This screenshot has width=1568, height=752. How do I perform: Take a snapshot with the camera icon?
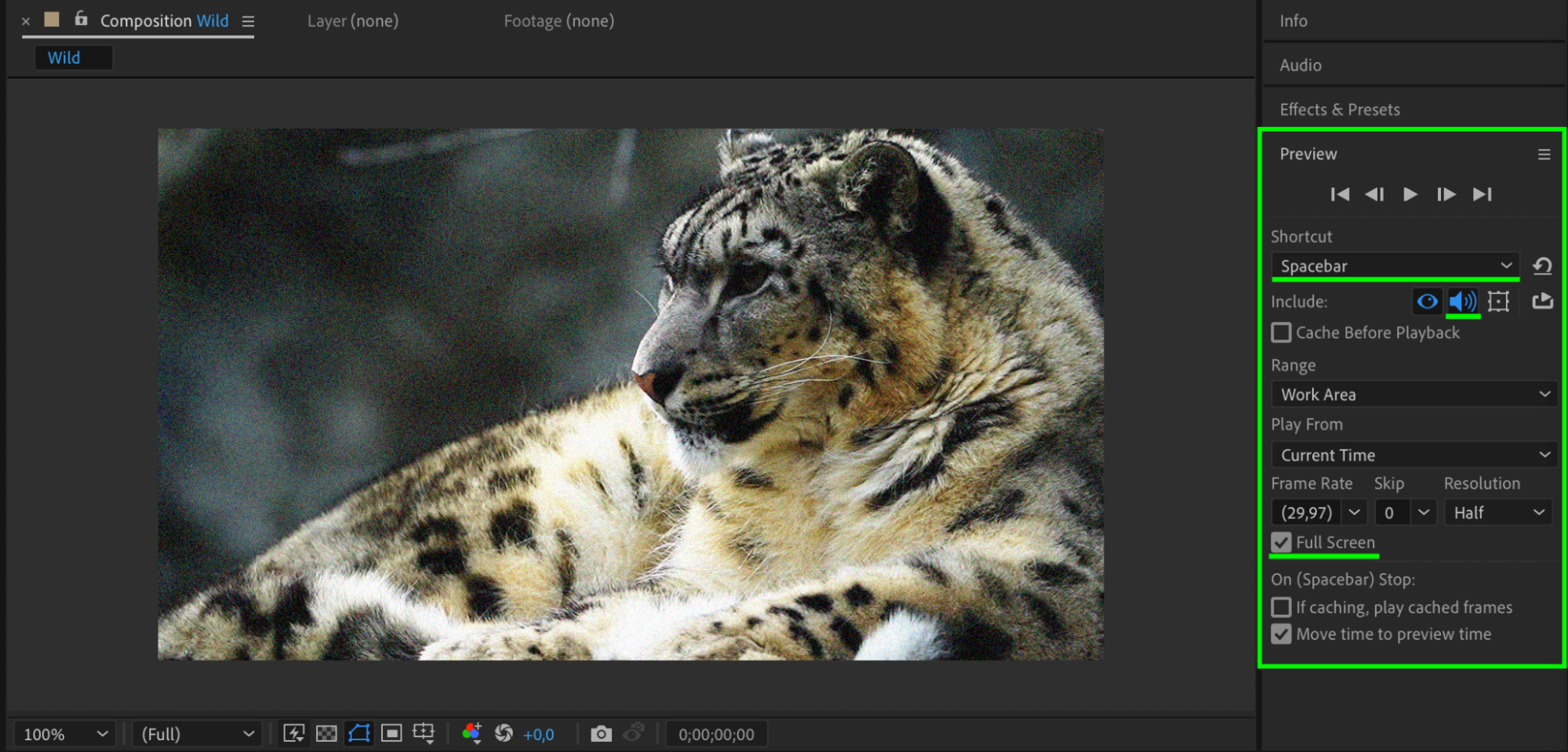(x=601, y=734)
